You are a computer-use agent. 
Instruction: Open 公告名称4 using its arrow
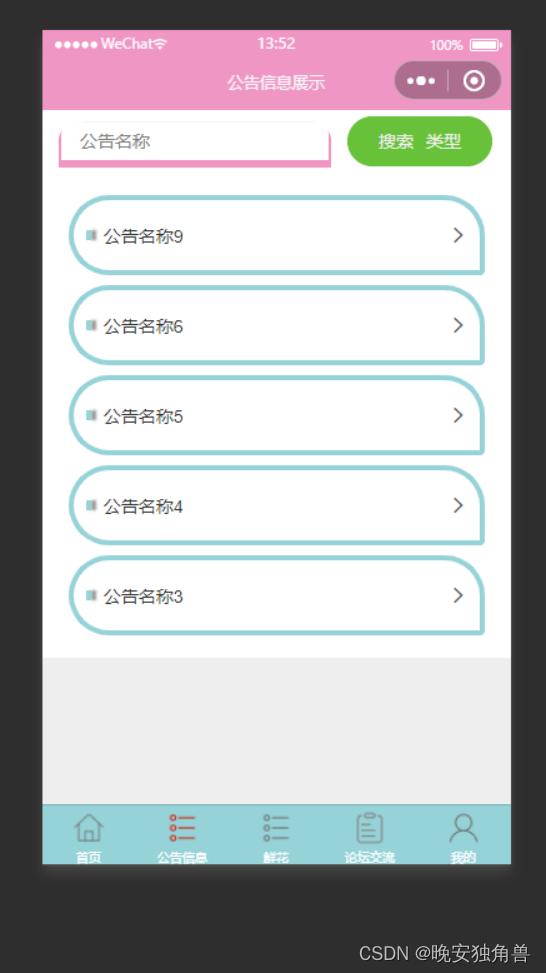point(458,505)
